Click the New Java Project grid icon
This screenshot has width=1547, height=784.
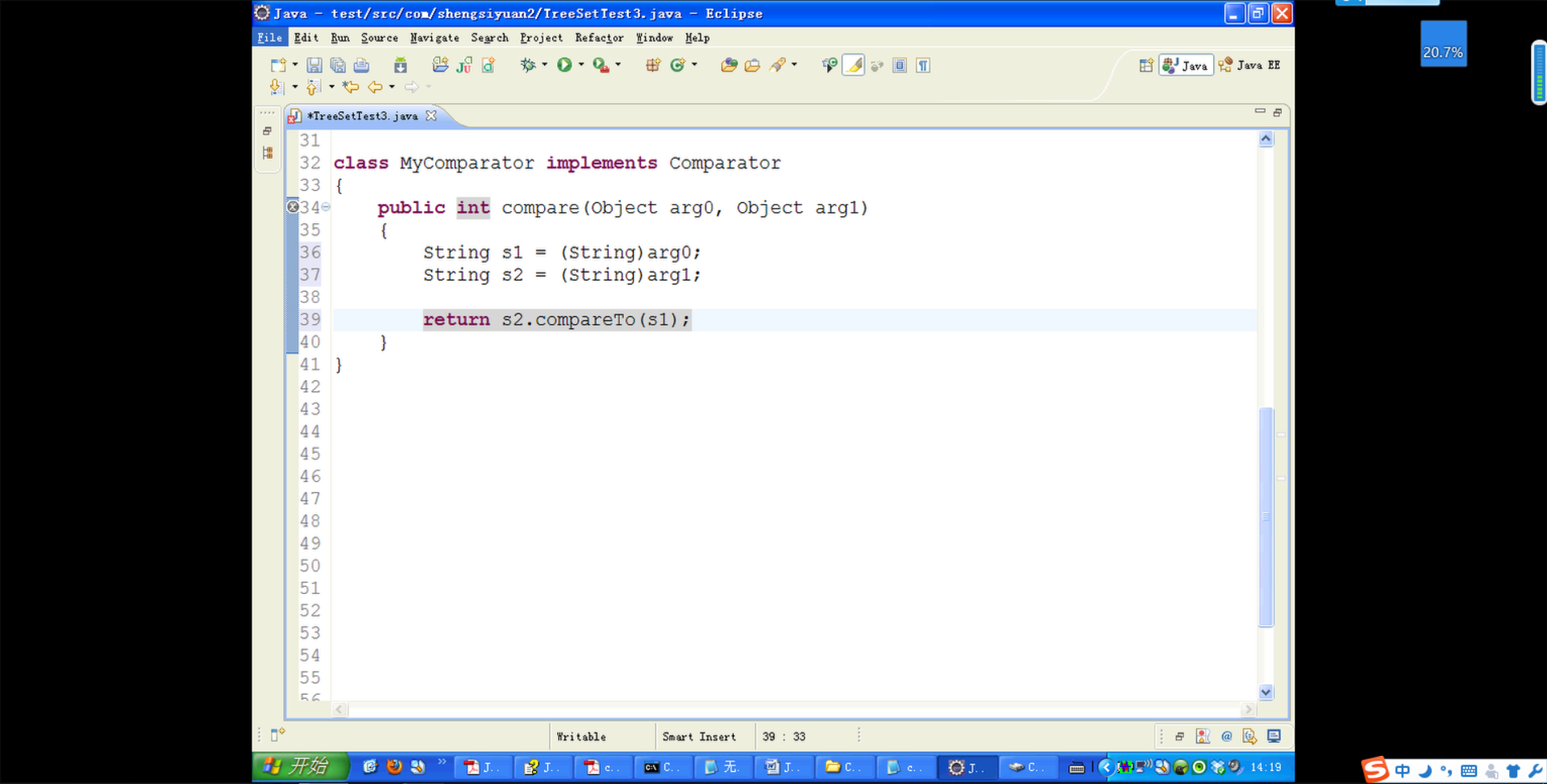pyautogui.click(x=653, y=65)
